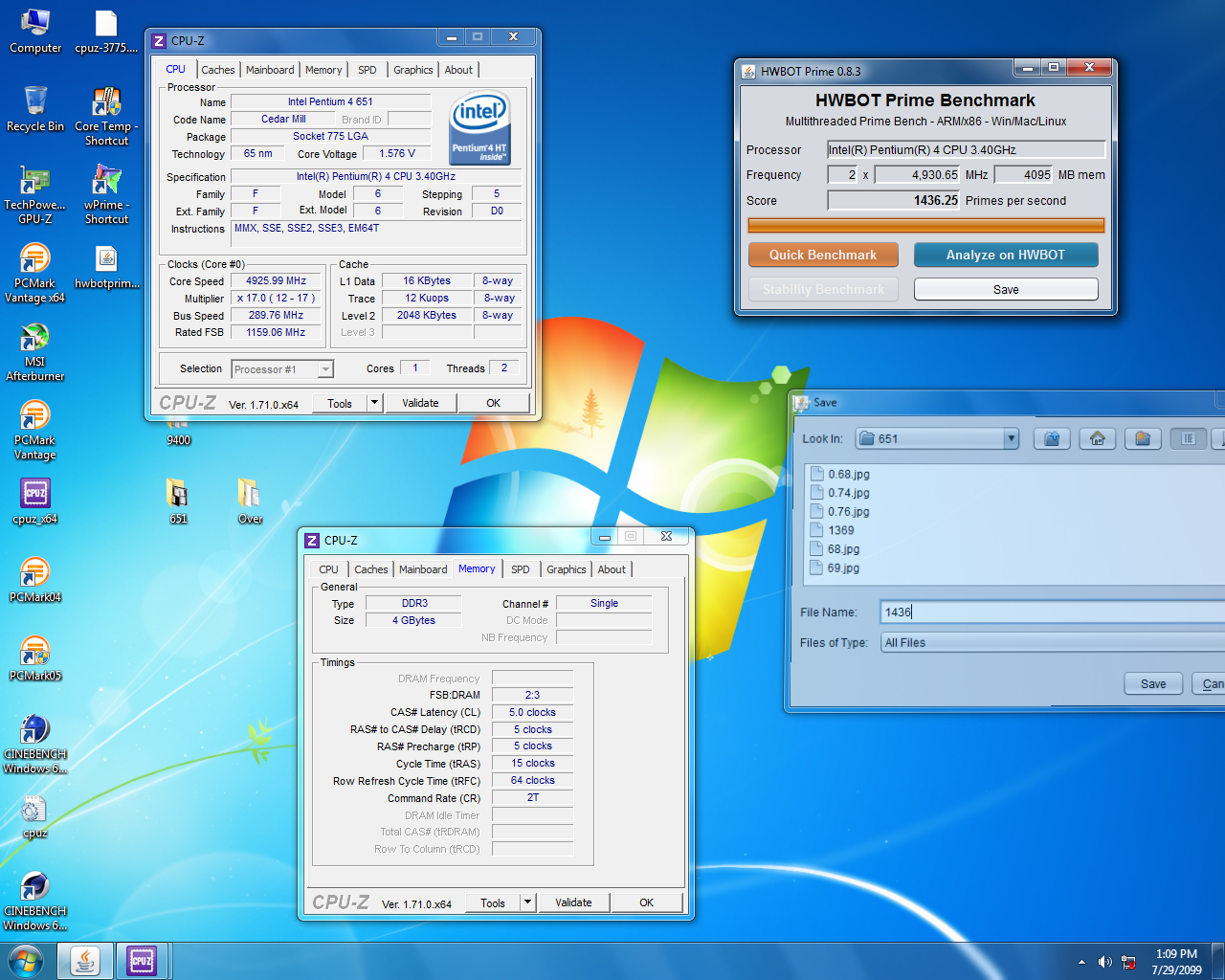Open the 651 folder on the desktop

pos(178,501)
